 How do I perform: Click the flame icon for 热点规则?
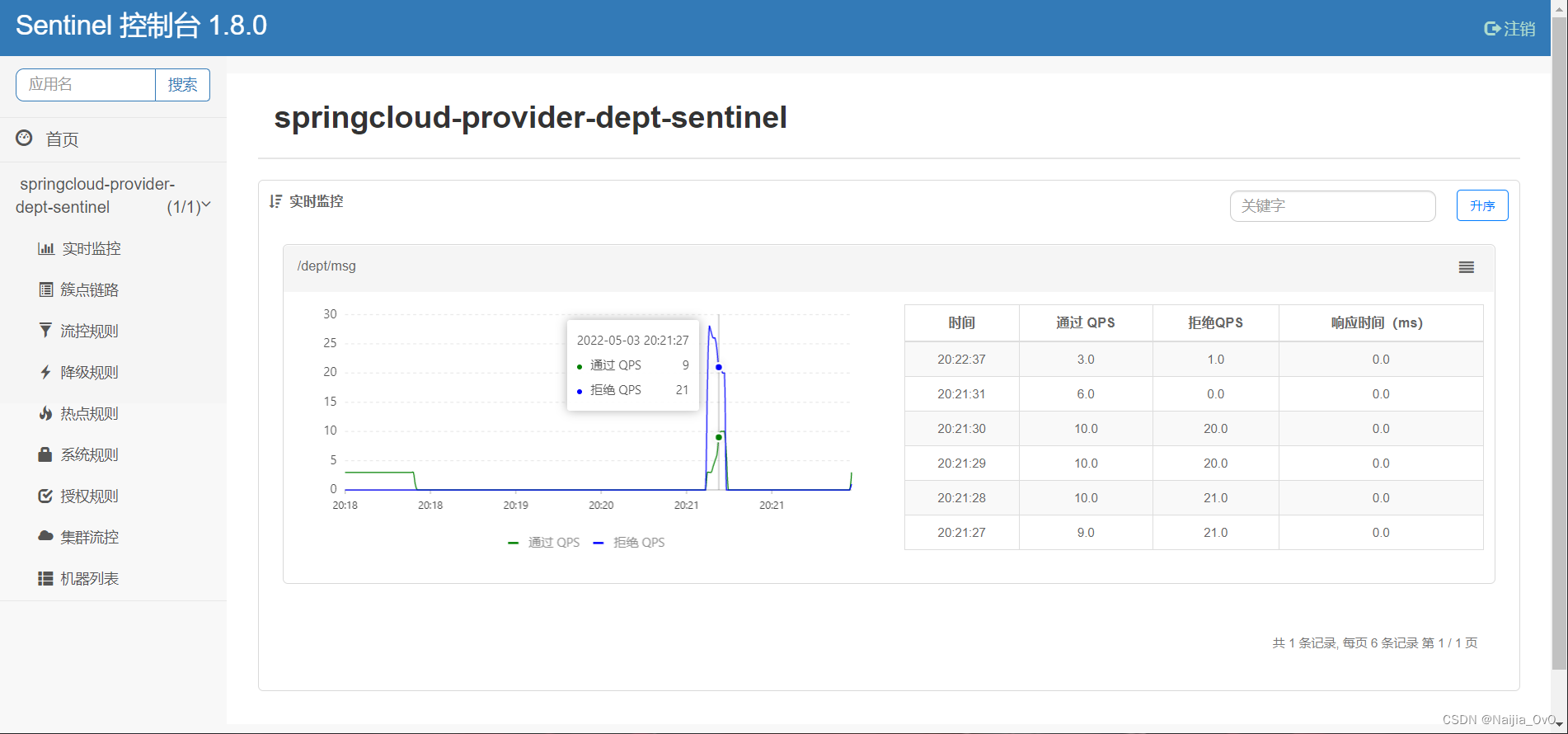[45, 413]
